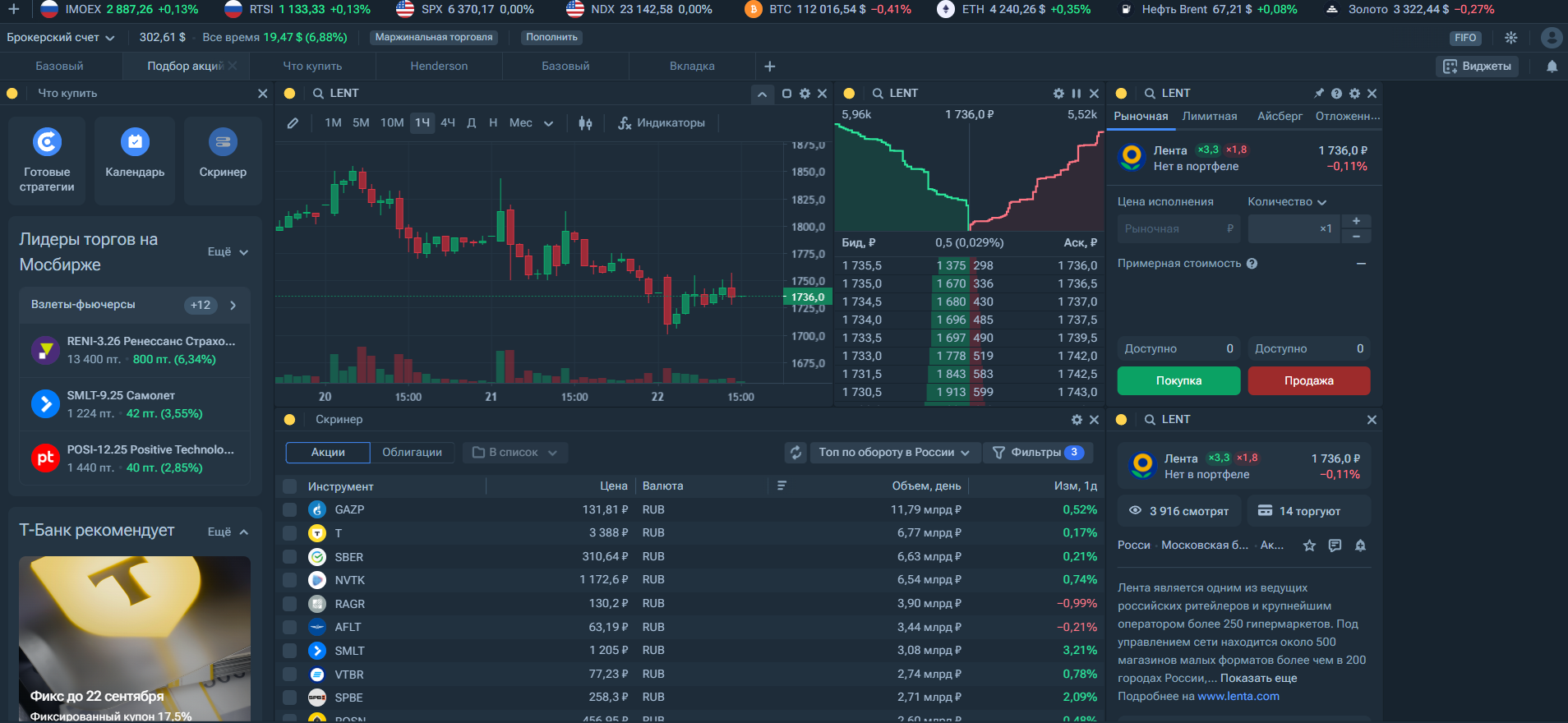Pause the order book updates
1568x723 pixels.
pyautogui.click(x=1076, y=94)
